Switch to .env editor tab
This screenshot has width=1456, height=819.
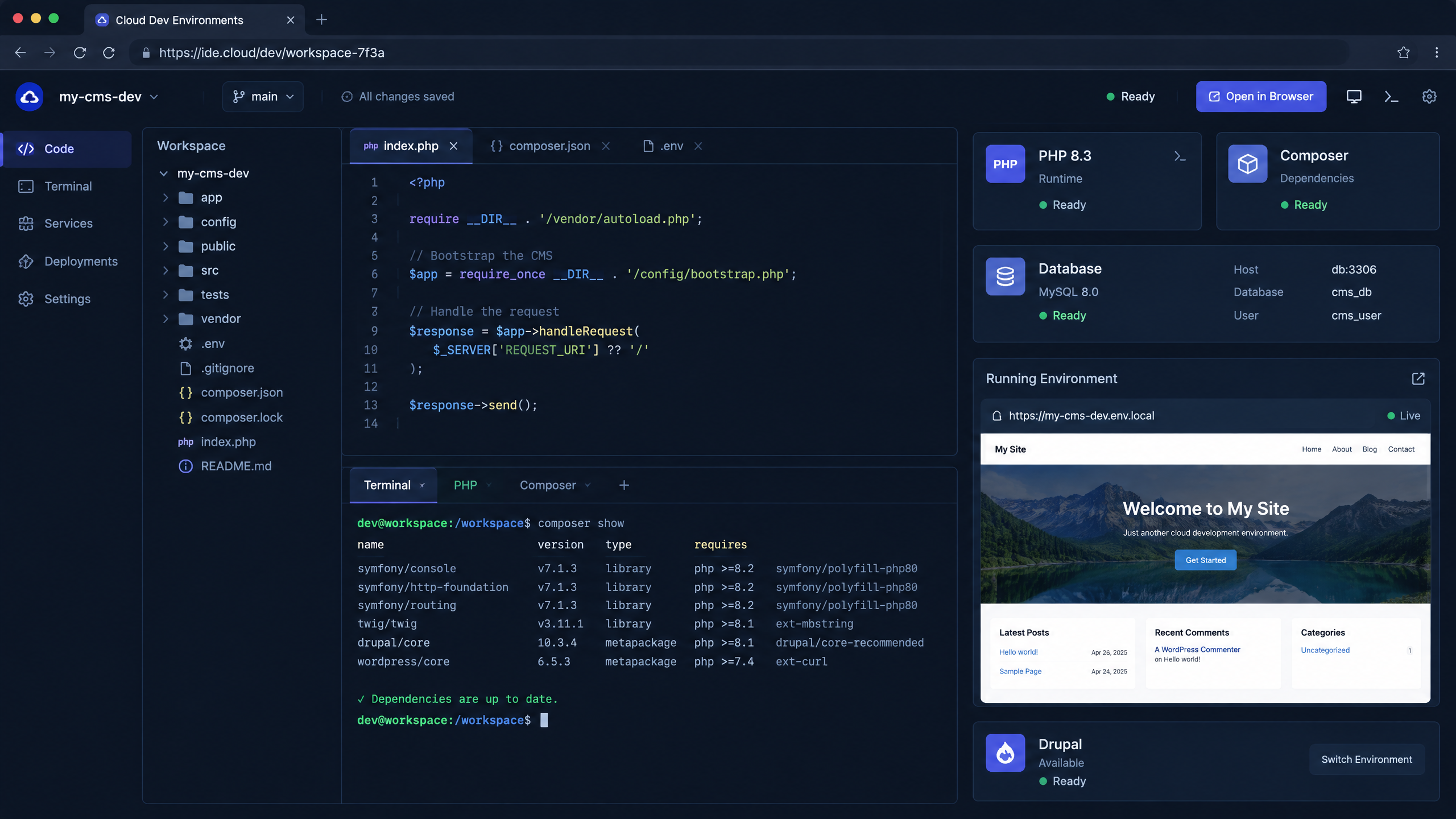pos(672,146)
